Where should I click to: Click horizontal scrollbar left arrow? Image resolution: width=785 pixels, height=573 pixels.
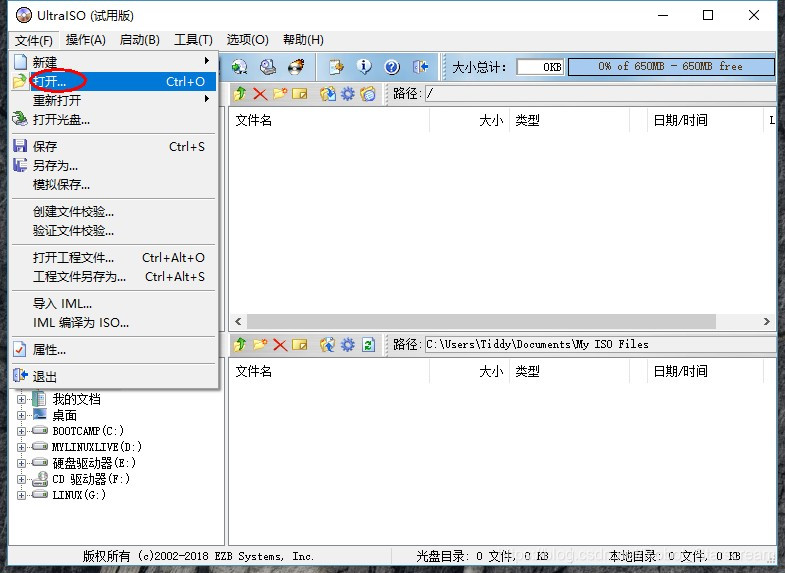tap(238, 321)
